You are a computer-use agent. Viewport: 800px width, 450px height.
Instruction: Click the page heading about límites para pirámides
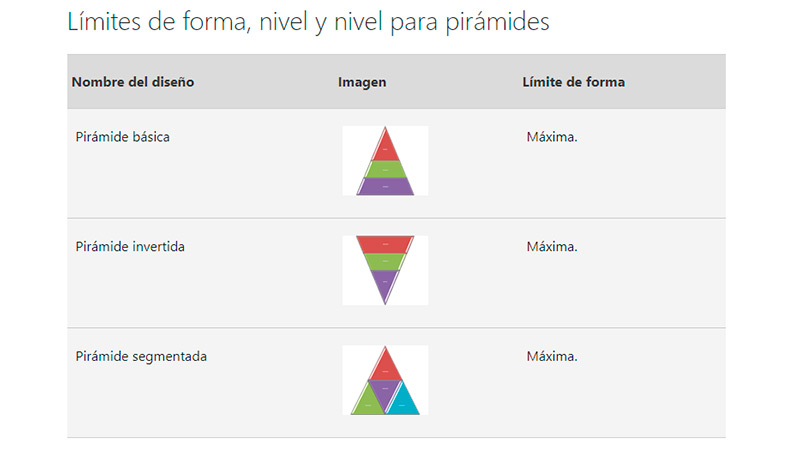click(x=308, y=21)
